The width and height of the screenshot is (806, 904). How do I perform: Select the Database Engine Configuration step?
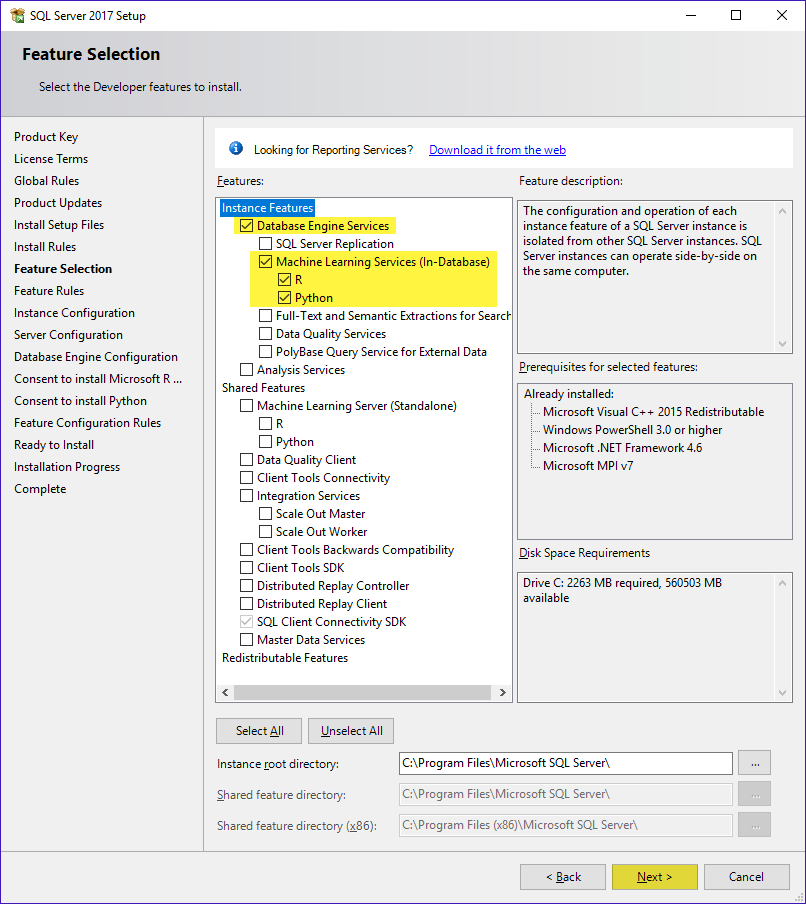click(96, 356)
